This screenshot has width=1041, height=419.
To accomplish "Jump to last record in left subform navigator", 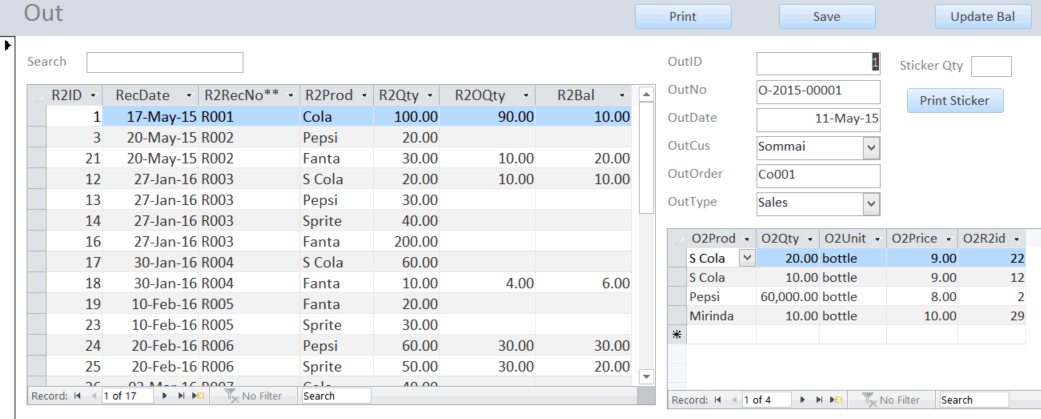I will (180, 397).
